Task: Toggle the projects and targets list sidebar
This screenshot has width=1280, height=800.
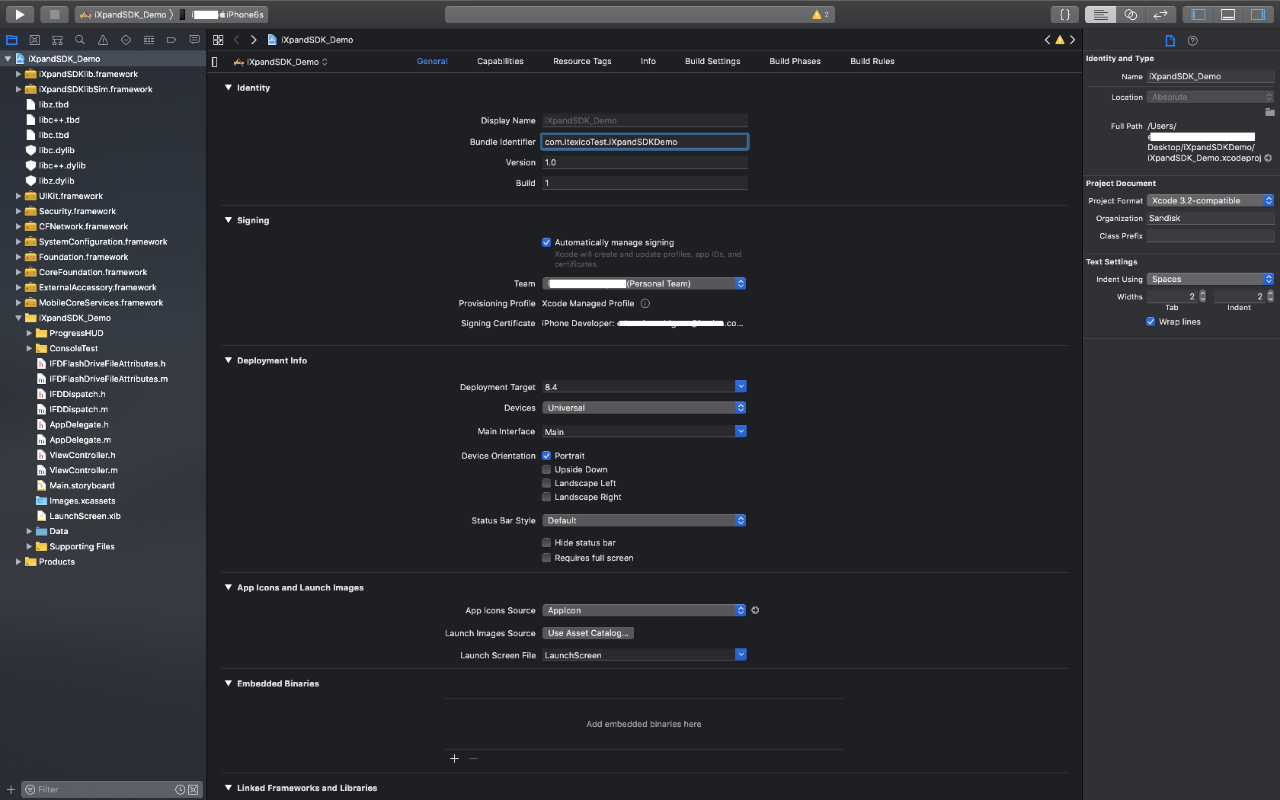Action: pos(215,62)
